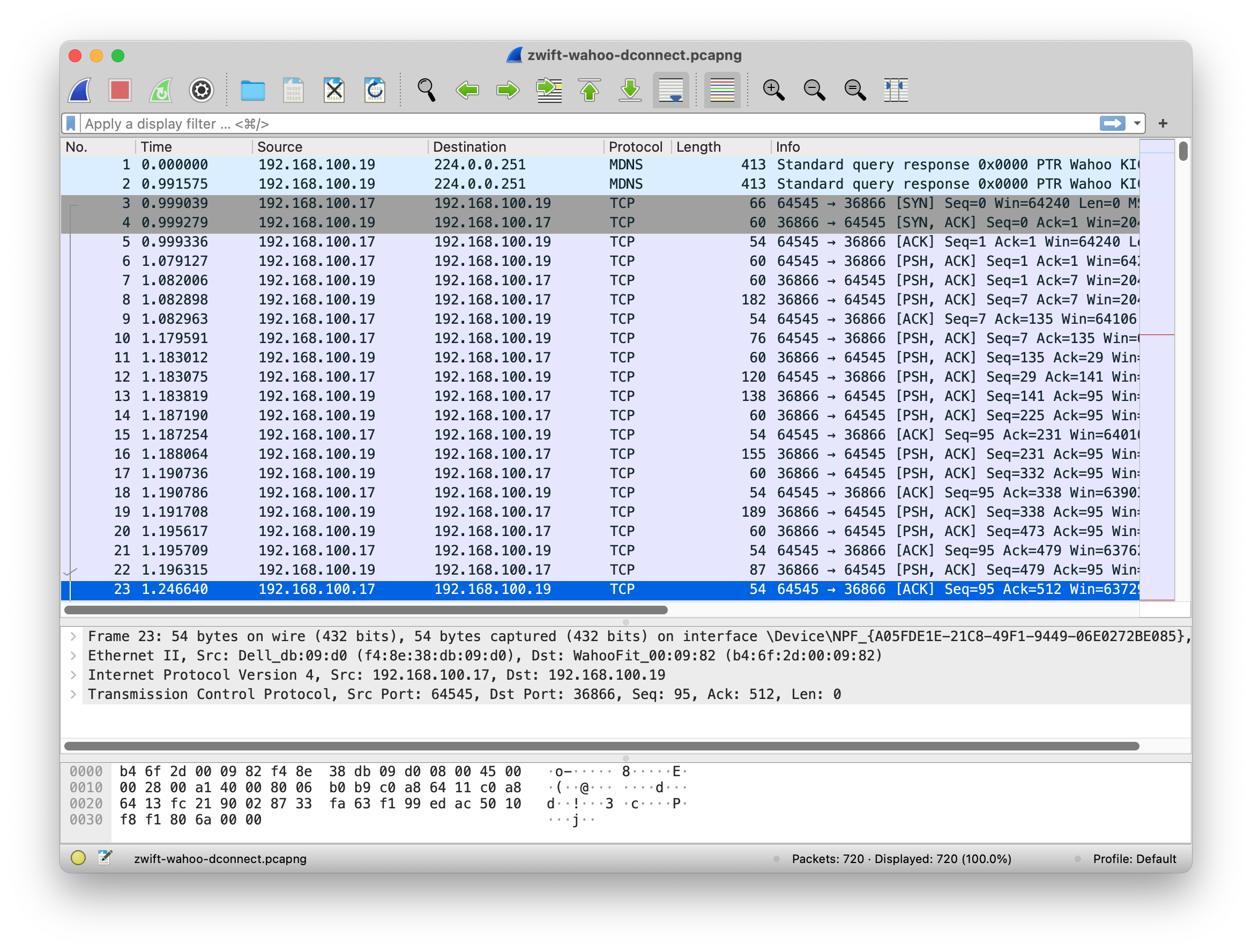Select packet 3 SYN row
1252x952 pixels.
[x=600, y=204]
